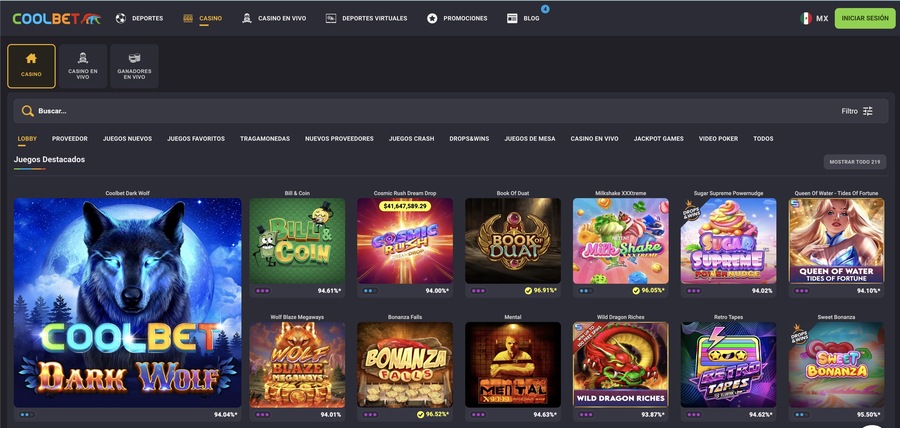Open the Mental game thumbnail
900x428 pixels.
tap(513, 364)
